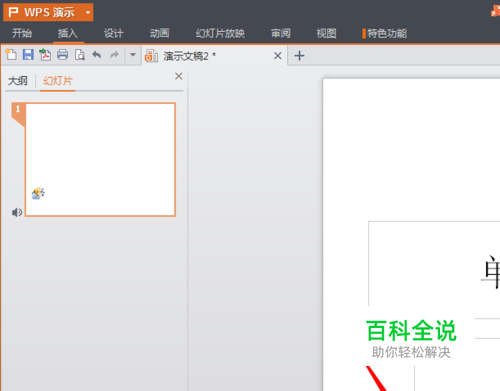Select slide 1 thumbnail

click(100, 159)
